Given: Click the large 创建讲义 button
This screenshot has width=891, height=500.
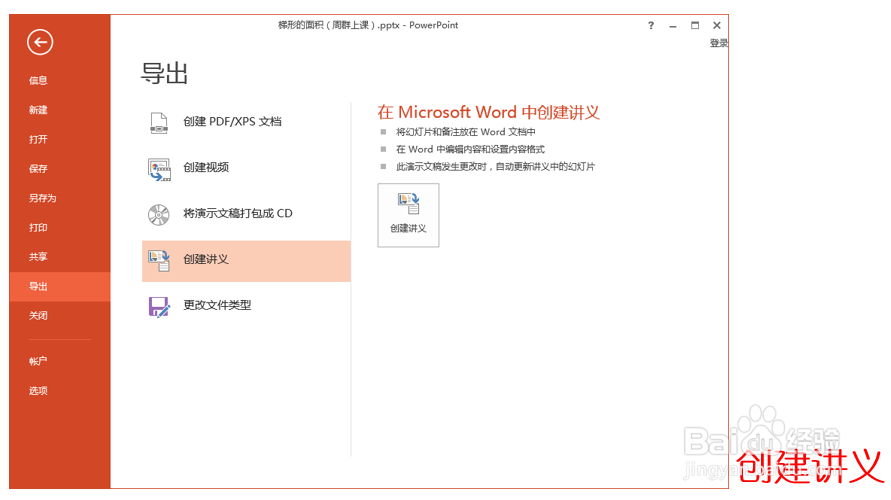Looking at the screenshot, I should tap(408, 215).
